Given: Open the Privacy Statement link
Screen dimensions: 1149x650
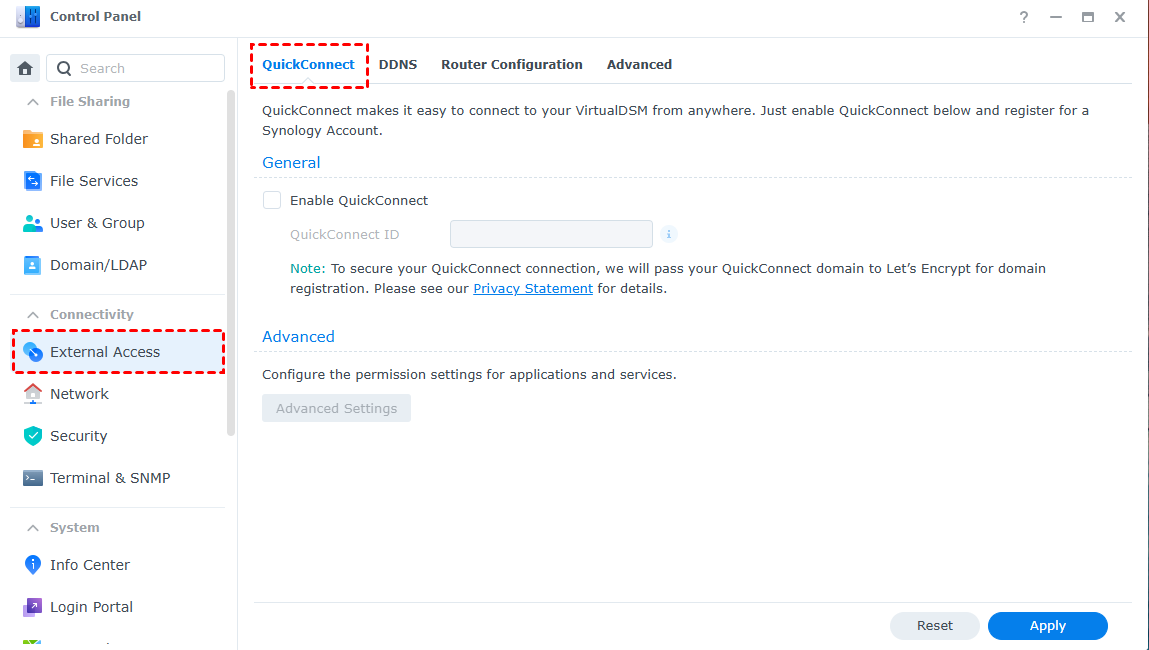Looking at the screenshot, I should 533,289.
